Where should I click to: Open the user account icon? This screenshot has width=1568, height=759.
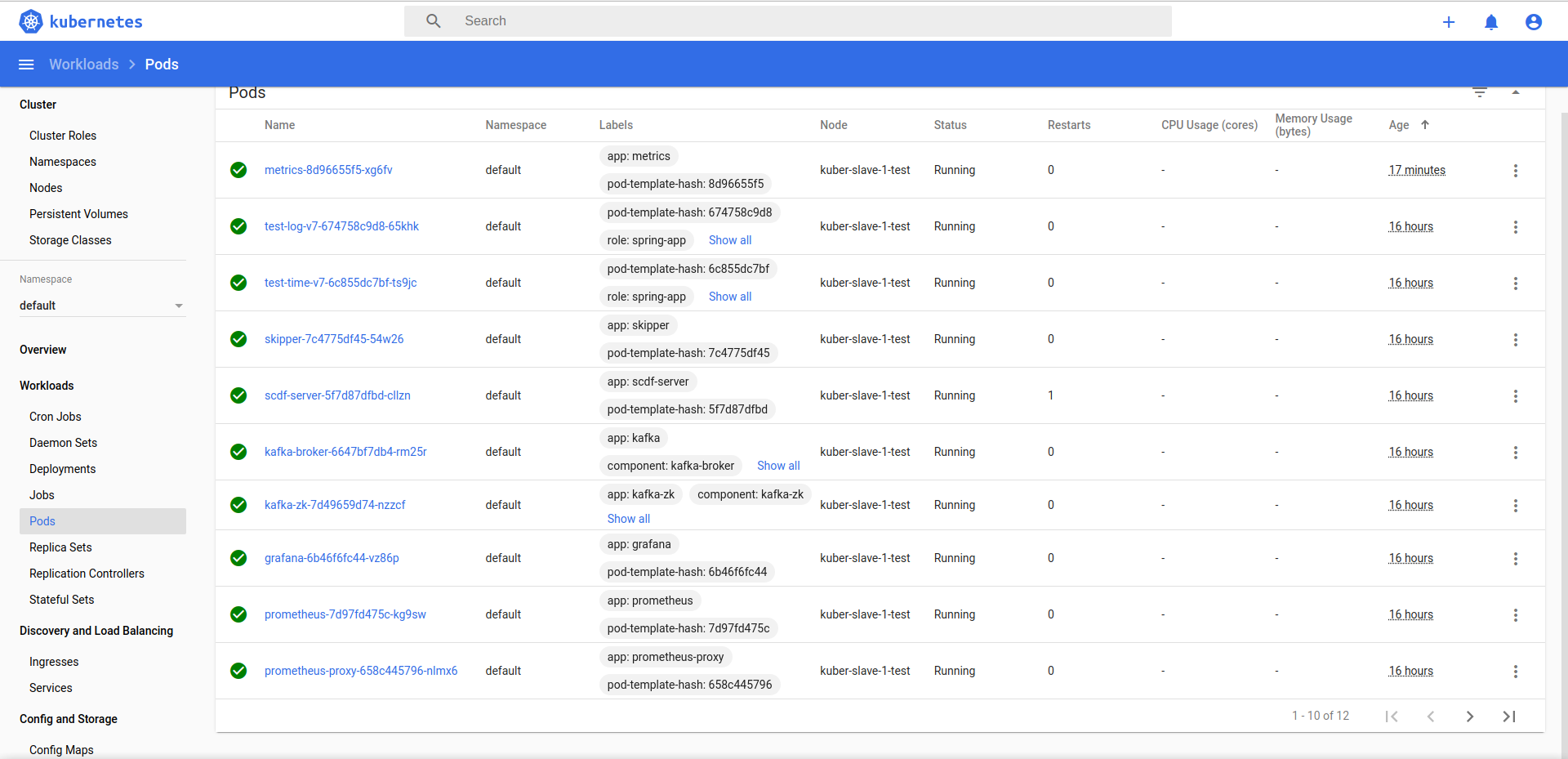click(1534, 22)
